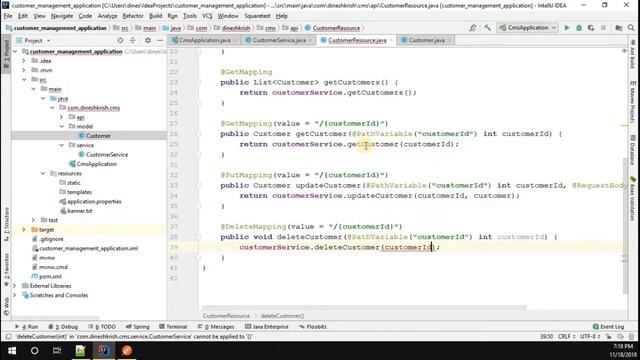
Task: Click the dineshkrish breadcrumb in navigation bar
Action: pos(236,28)
